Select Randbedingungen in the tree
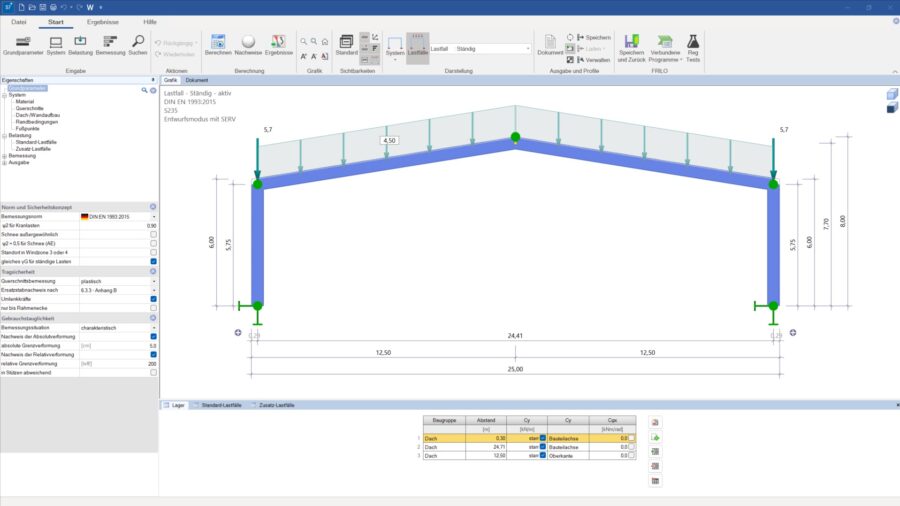The image size is (900, 506). click(x=35, y=122)
